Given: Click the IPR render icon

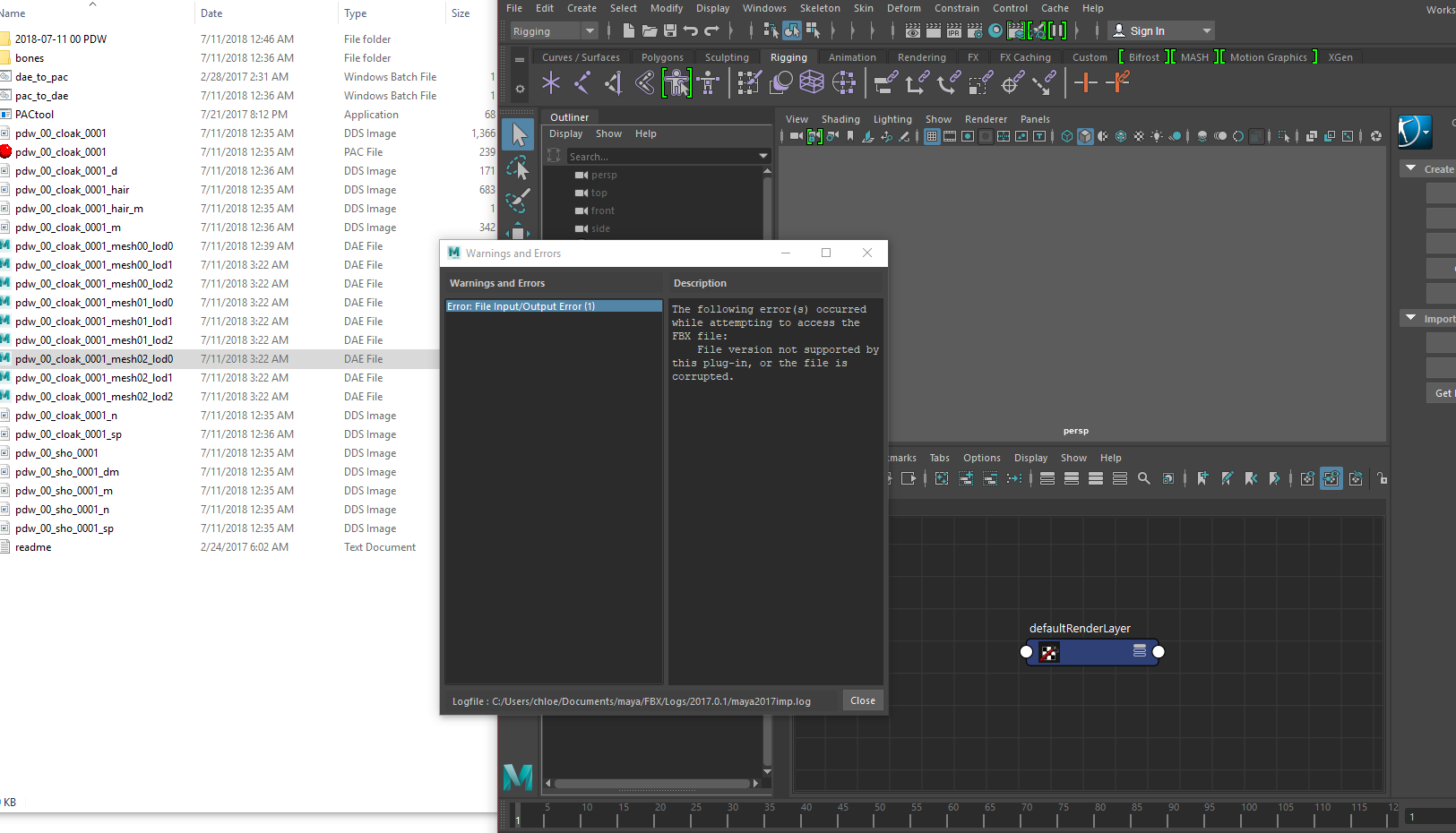Looking at the screenshot, I should coord(954,31).
